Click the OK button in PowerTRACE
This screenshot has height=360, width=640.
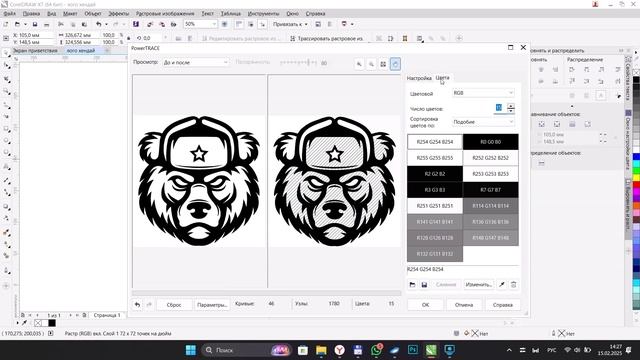pyautogui.click(x=425, y=305)
